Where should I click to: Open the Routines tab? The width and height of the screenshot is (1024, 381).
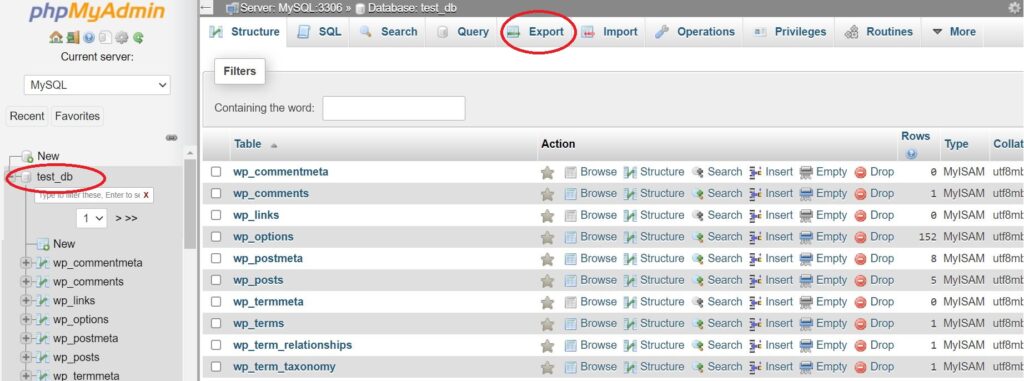click(x=878, y=31)
